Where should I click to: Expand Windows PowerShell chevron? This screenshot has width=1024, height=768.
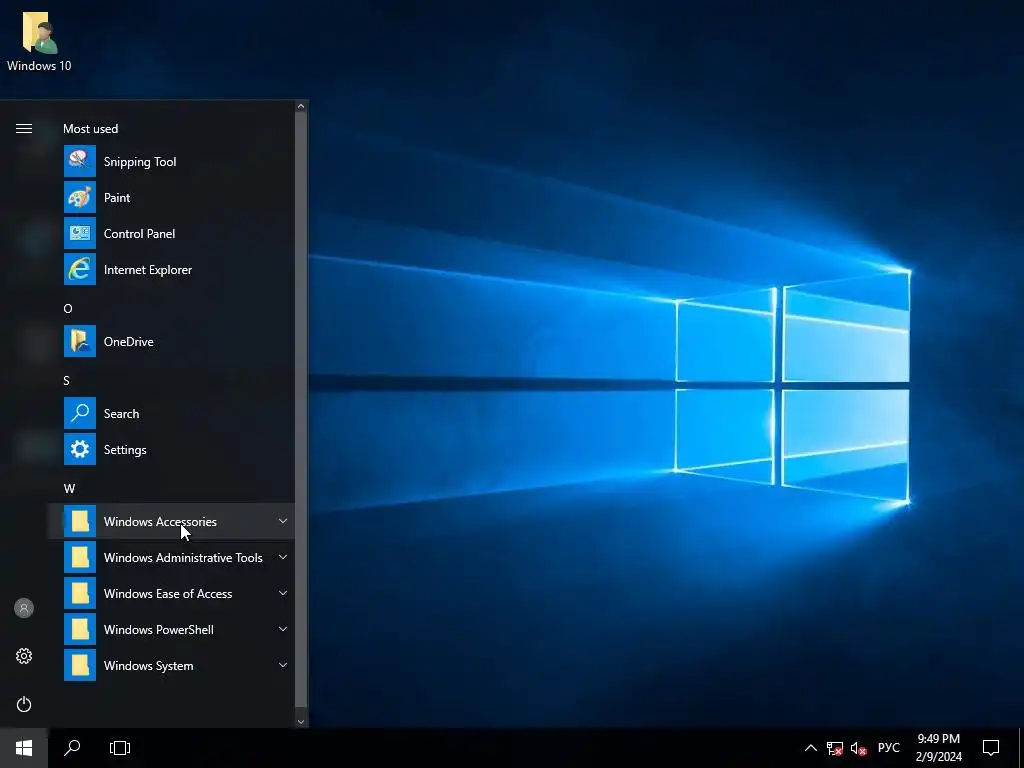[283, 629]
